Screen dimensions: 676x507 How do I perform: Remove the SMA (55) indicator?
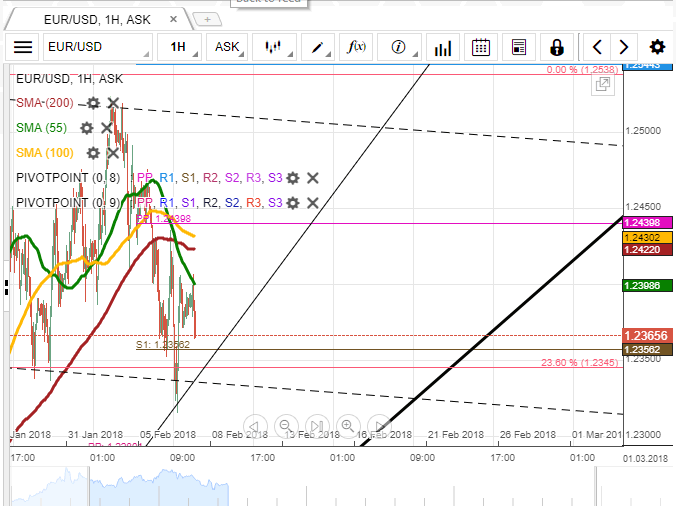[x=106, y=128]
